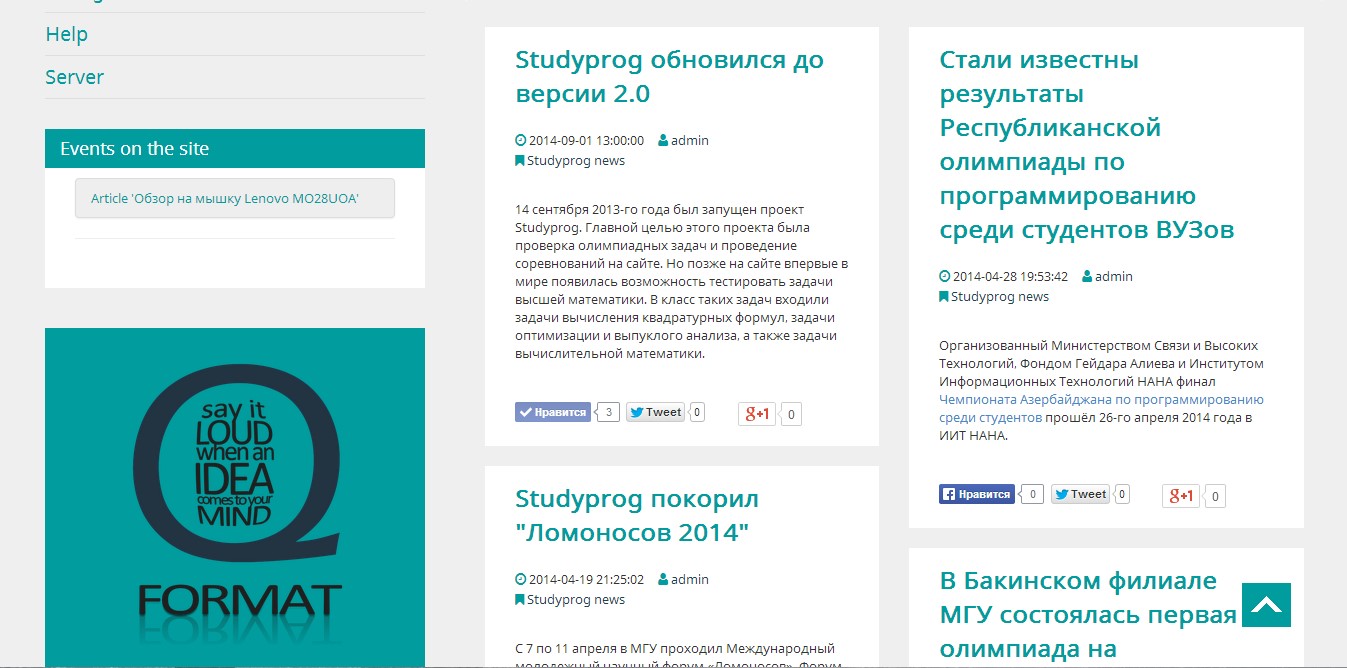The height and width of the screenshot is (668, 1347).
Task: Open 'Стали известны результаты Республиканской олимпиады' headline
Action: [x=1087, y=145]
